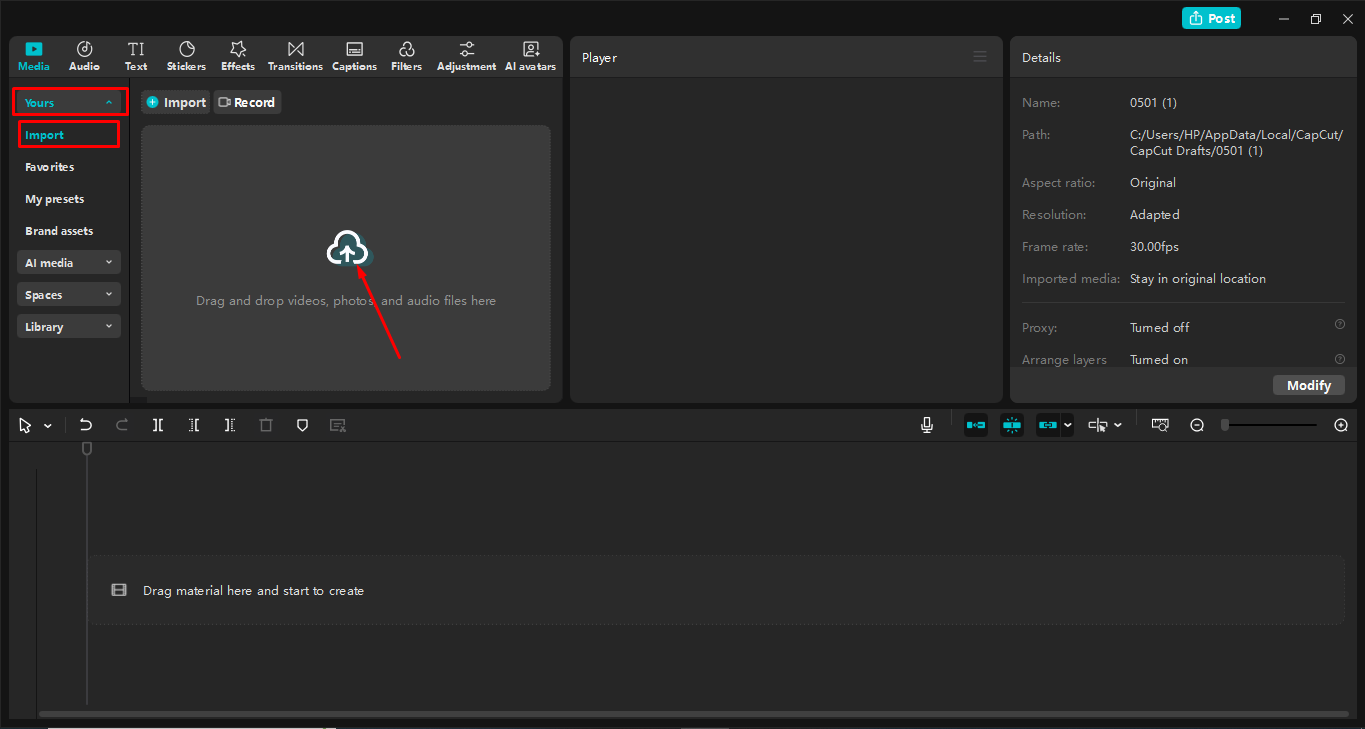The height and width of the screenshot is (729, 1365).
Task: Click the Undo icon
Action: pyautogui.click(x=86, y=424)
